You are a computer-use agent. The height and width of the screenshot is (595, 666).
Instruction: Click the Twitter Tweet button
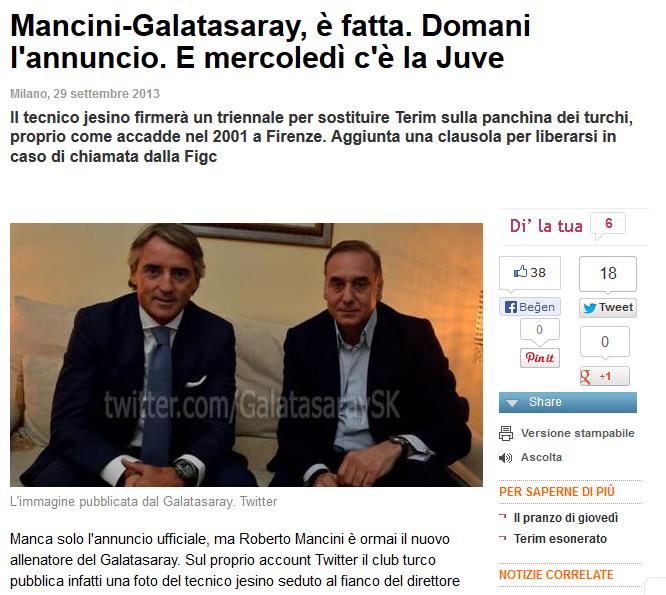(608, 307)
